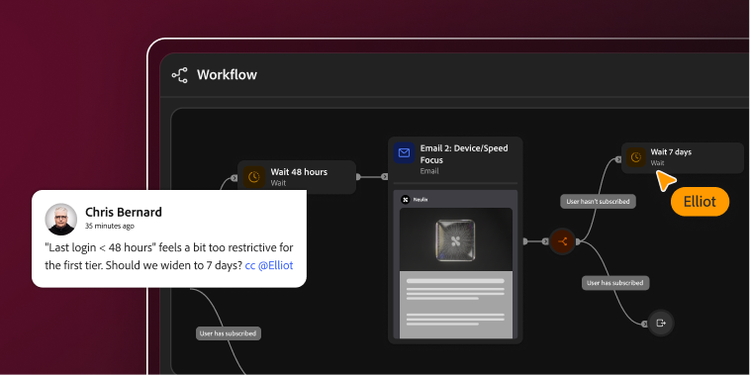
Task: Open the email preview product image
Action: click(455, 240)
